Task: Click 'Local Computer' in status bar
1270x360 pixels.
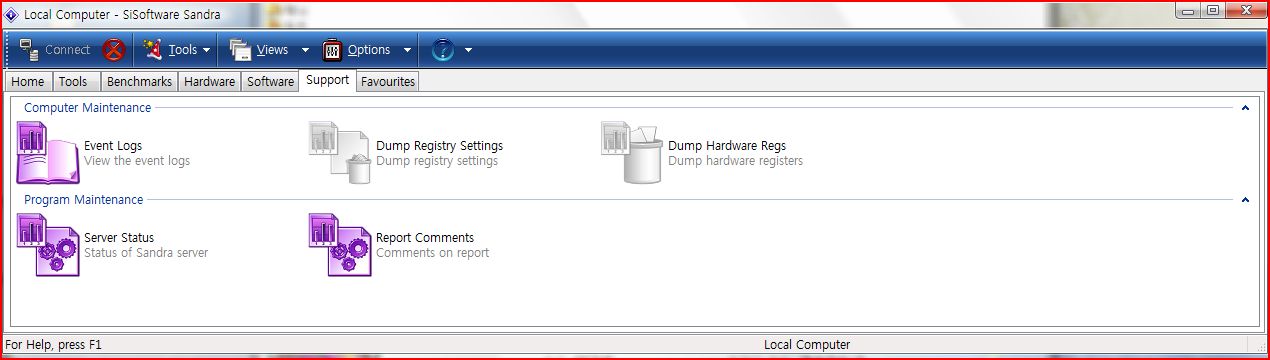Action: (x=807, y=345)
